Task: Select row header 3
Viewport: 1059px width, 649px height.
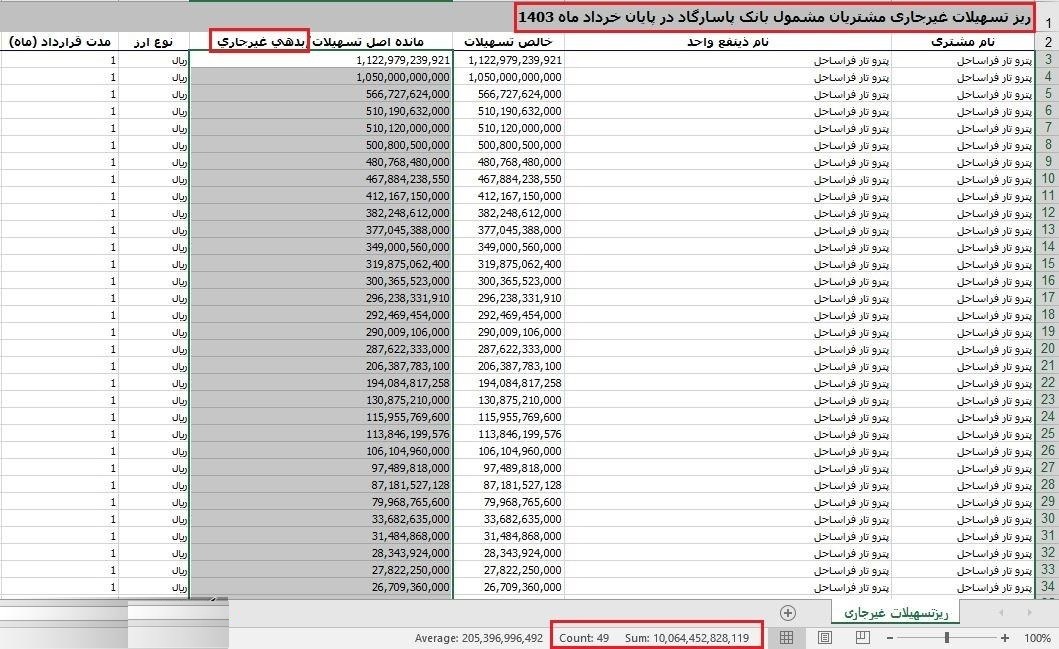Action: point(1048,60)
